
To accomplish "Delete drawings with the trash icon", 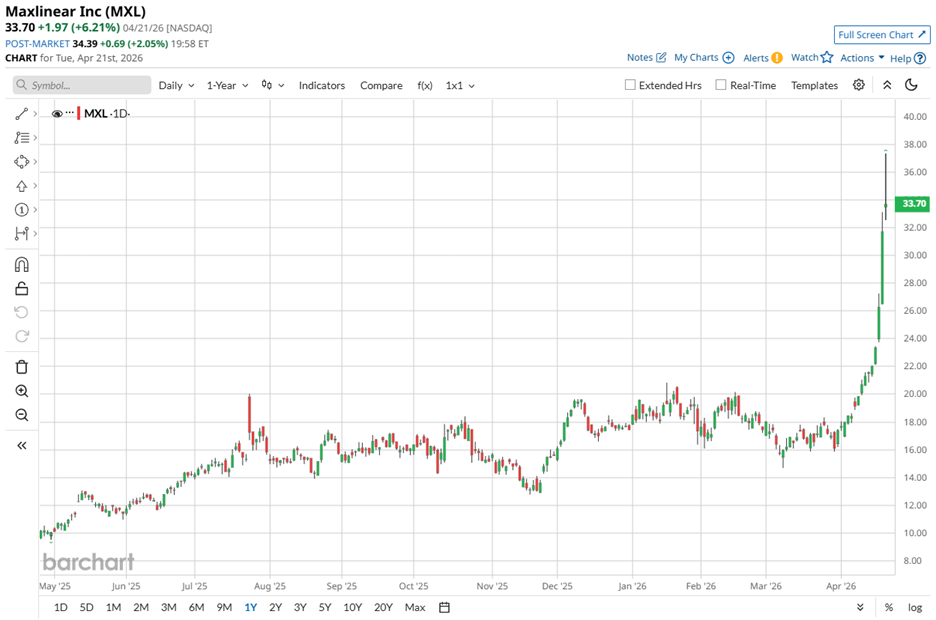I will point(21,367).
